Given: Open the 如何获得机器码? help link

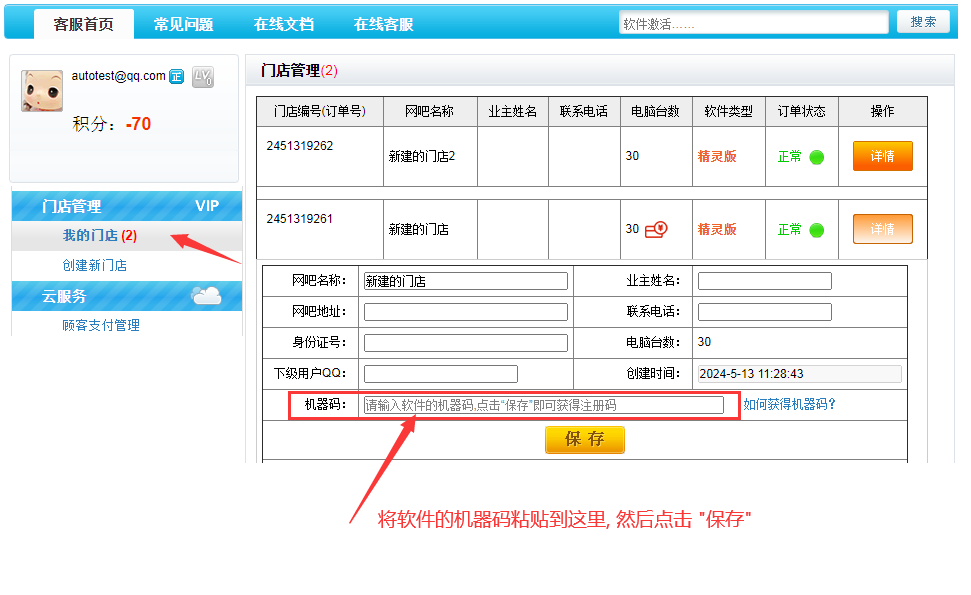Looking at the screenshot, I should pos(789,405).
